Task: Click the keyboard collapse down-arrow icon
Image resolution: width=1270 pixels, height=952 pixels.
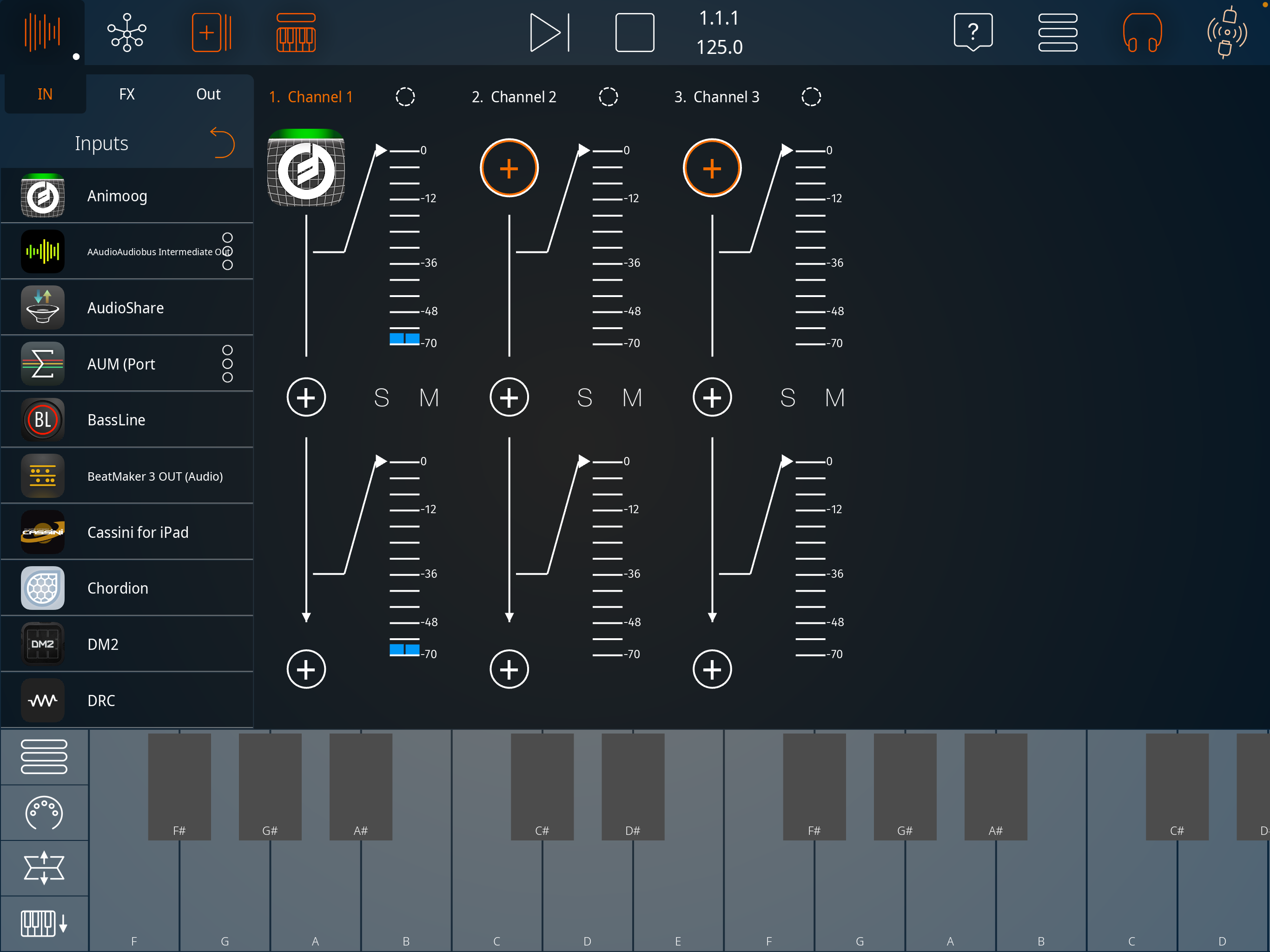Action: click(x=44, y=923)
